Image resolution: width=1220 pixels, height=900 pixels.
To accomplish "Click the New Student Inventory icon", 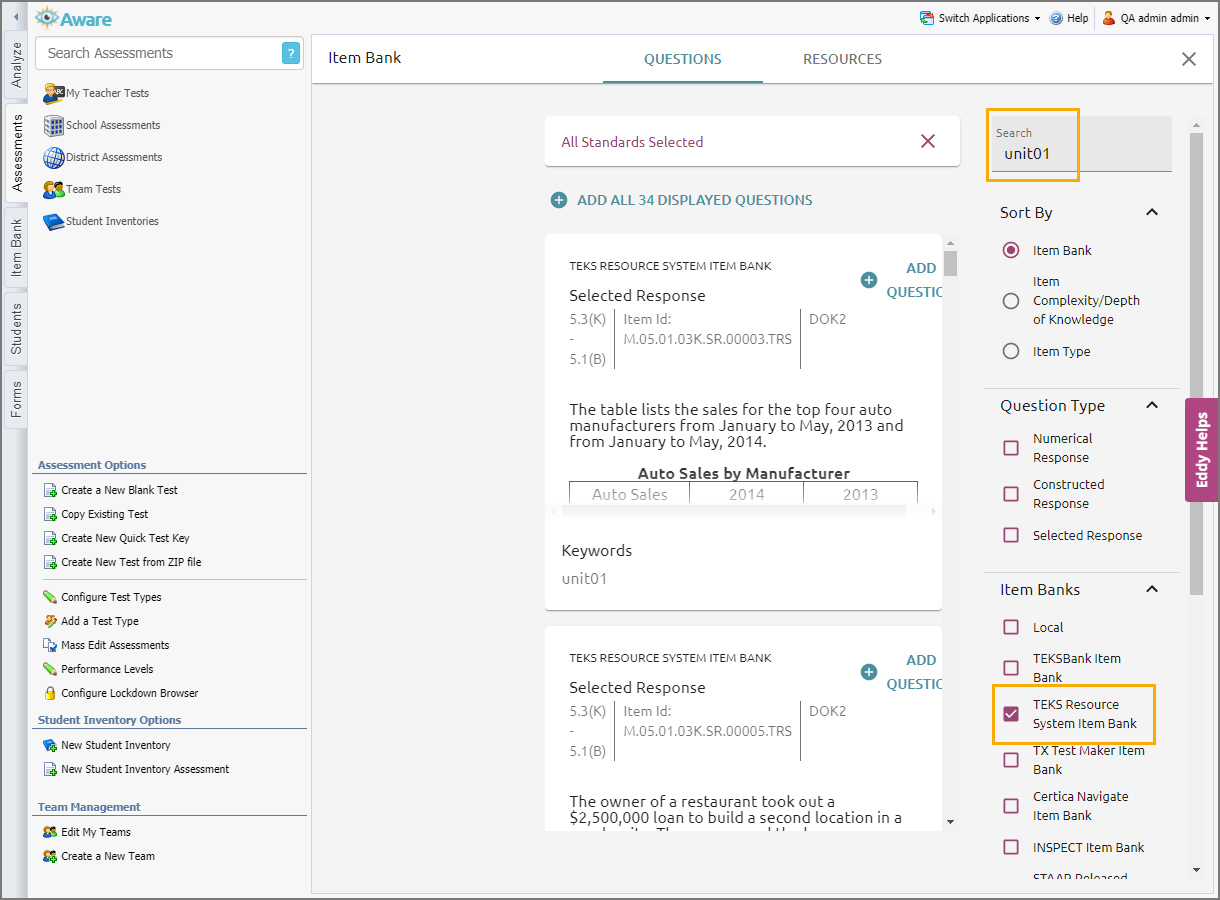I will click(50, 745).
